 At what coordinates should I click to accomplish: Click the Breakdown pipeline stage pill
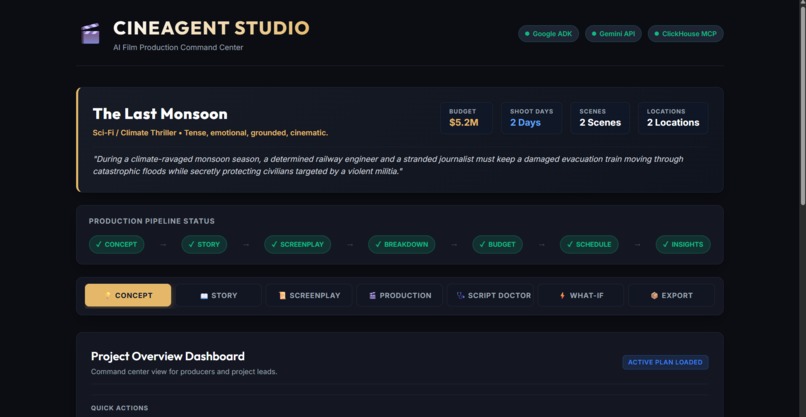pyautogui.click(x=401, y=245)
